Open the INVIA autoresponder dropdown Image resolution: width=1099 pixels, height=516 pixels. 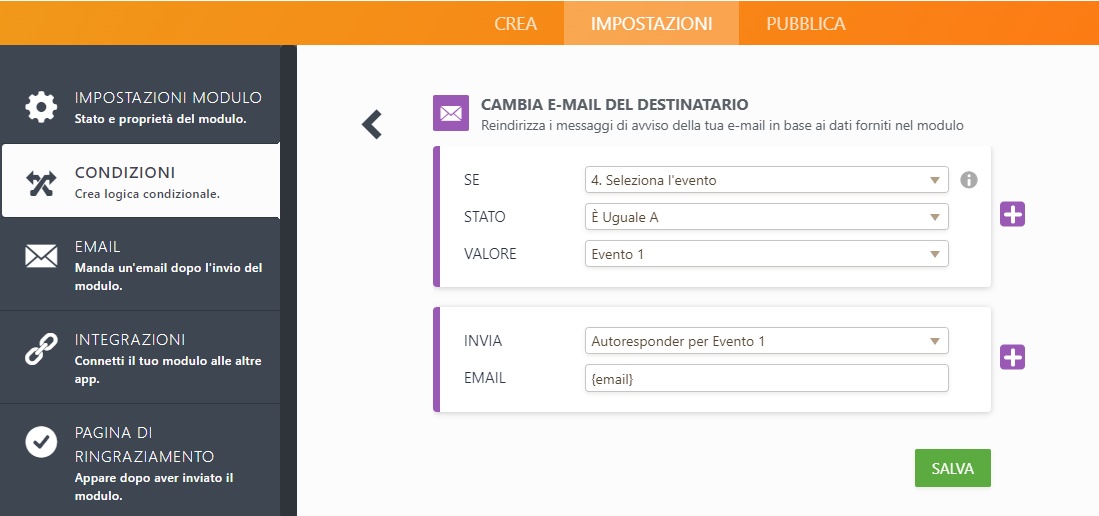(x=766, y=341)
